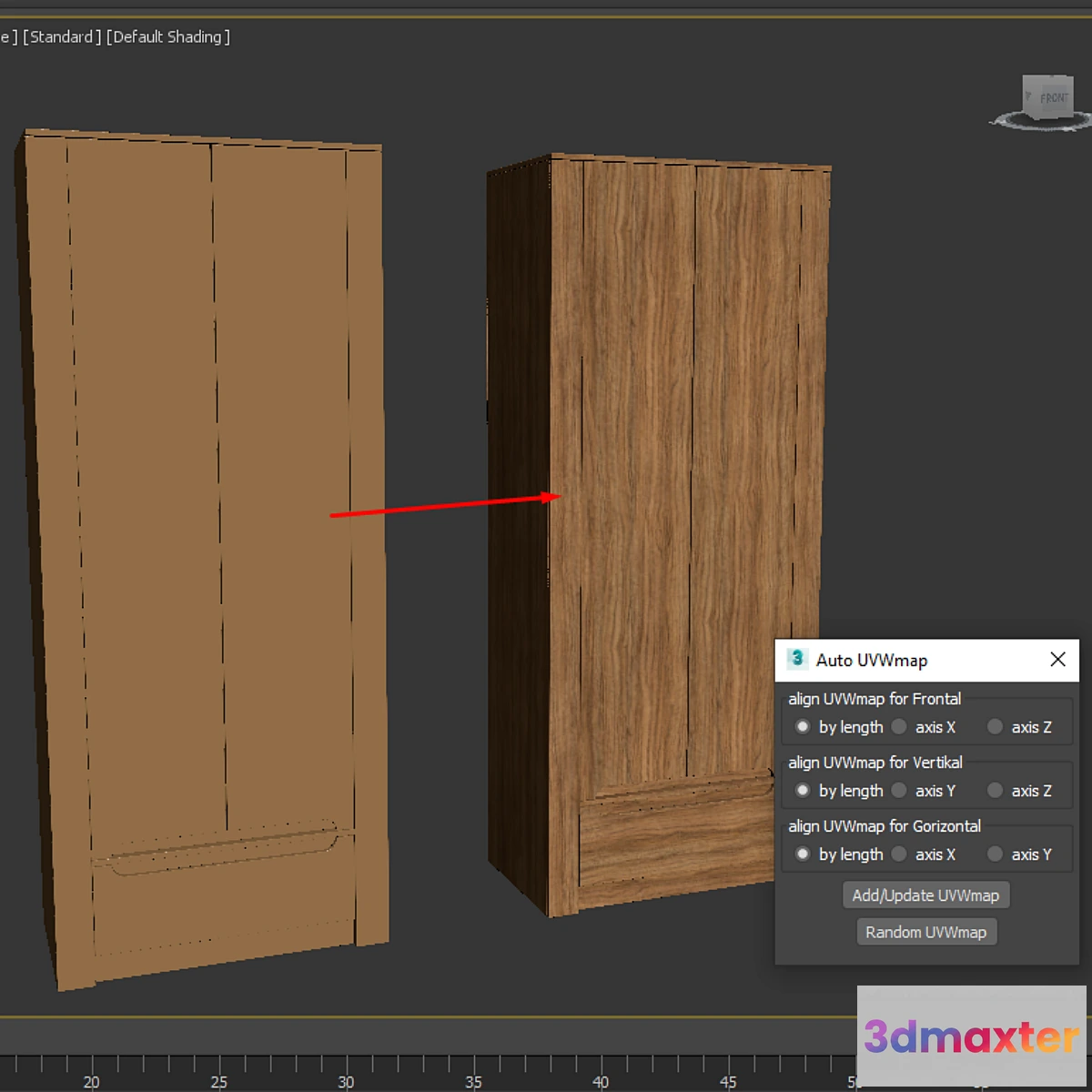Pick axis Z for Vertikal UVWmap
This screenshot has height=1092, width=1092.
click(996, 791)
